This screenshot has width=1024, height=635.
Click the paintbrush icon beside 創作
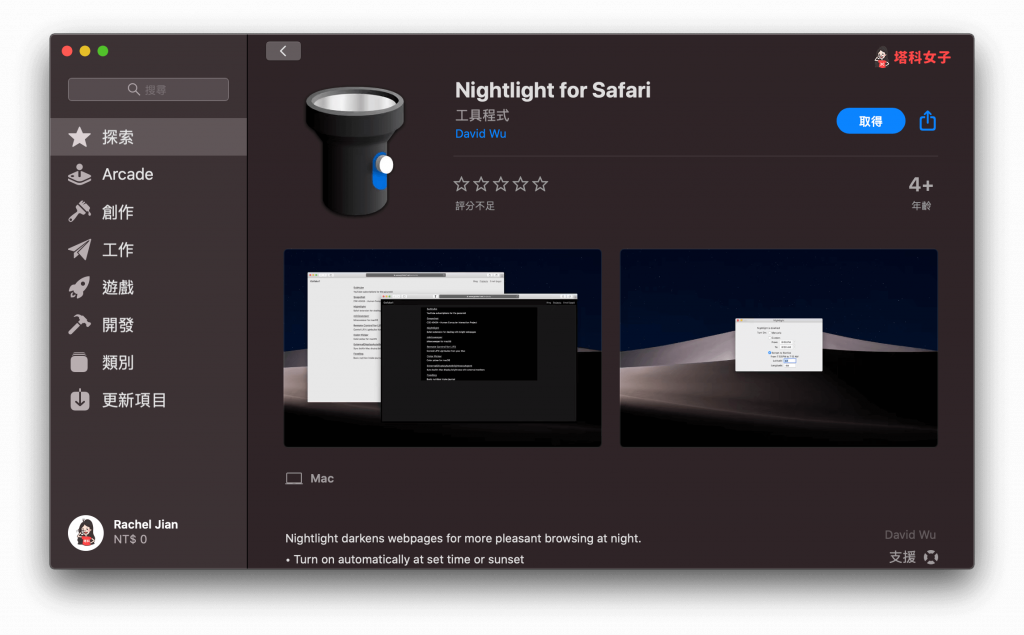pos(80,212)
